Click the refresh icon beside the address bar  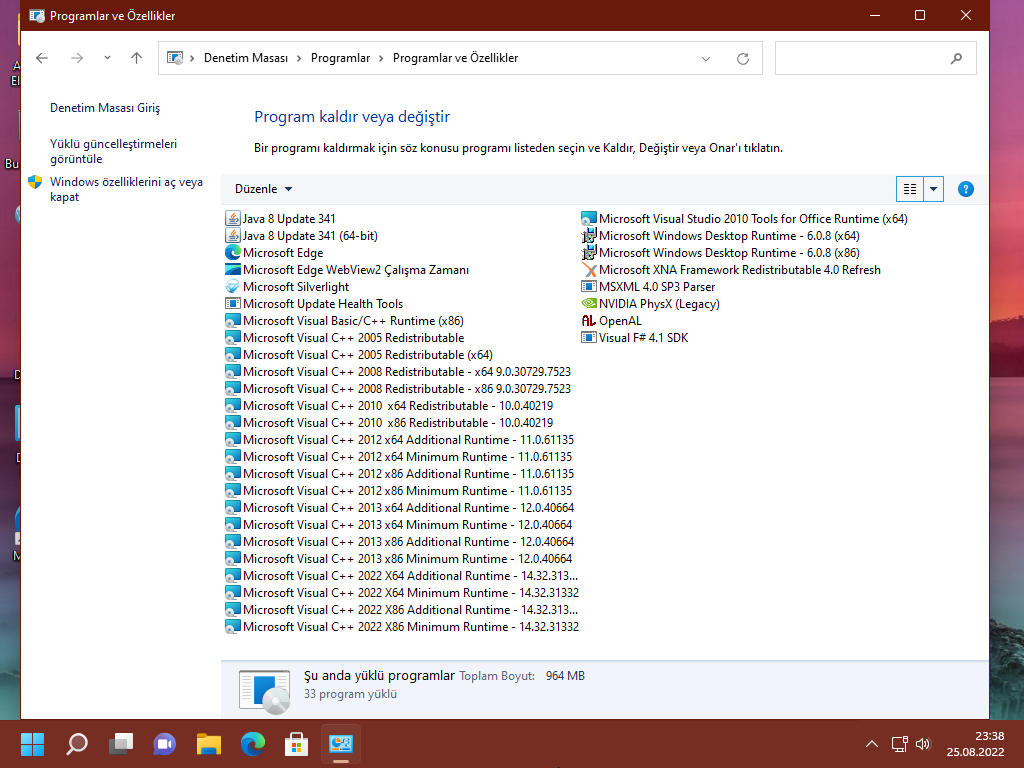pyautogui.click(x=741, y=58)
